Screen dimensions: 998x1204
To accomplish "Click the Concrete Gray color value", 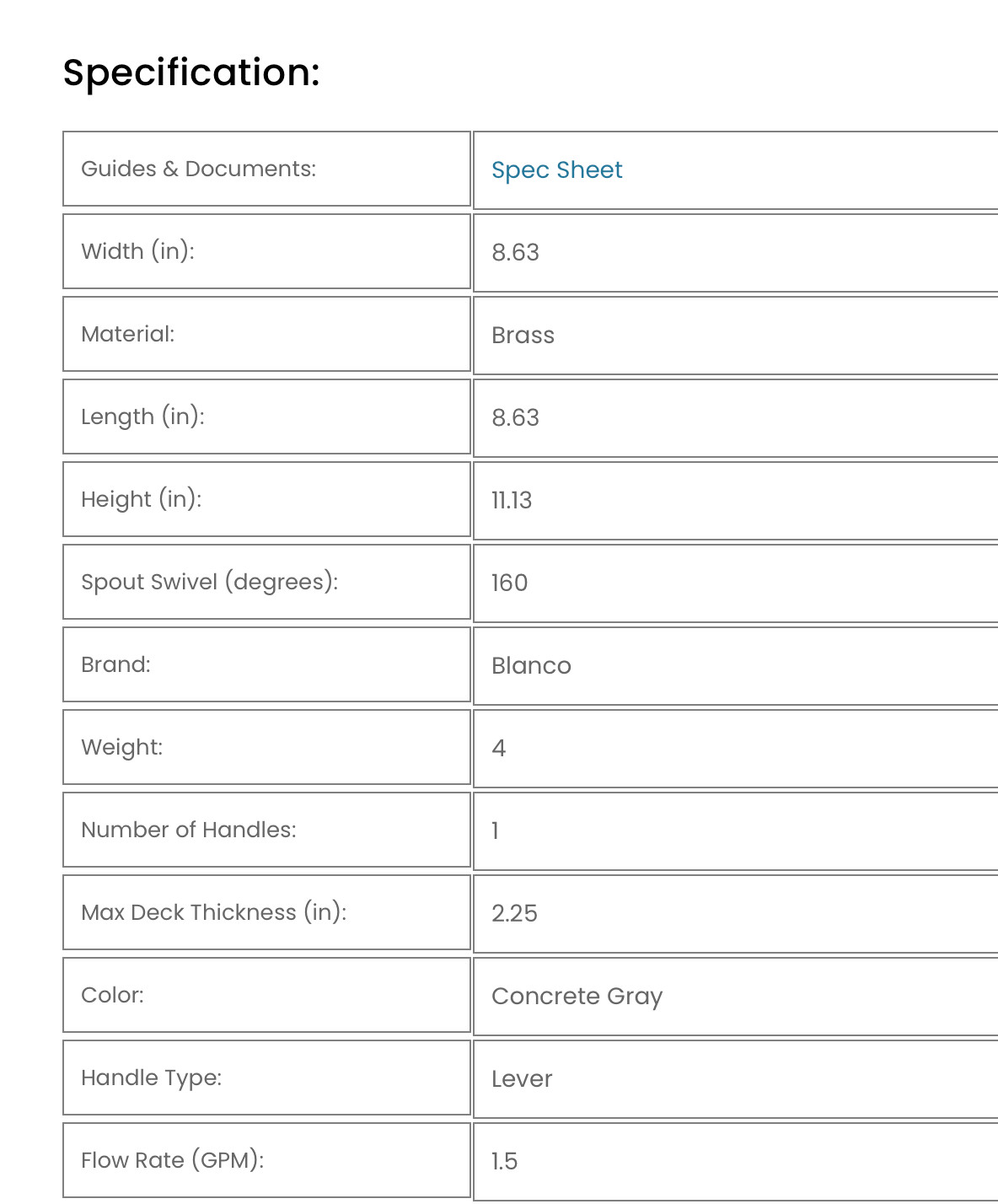I will click(x=577, y=997).
